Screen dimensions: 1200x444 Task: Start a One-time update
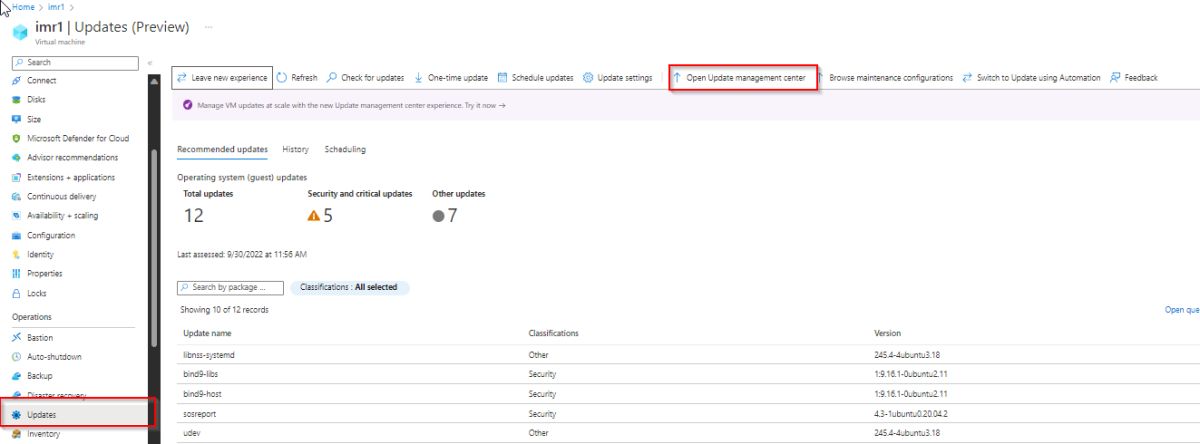click(x=451, y=77)
